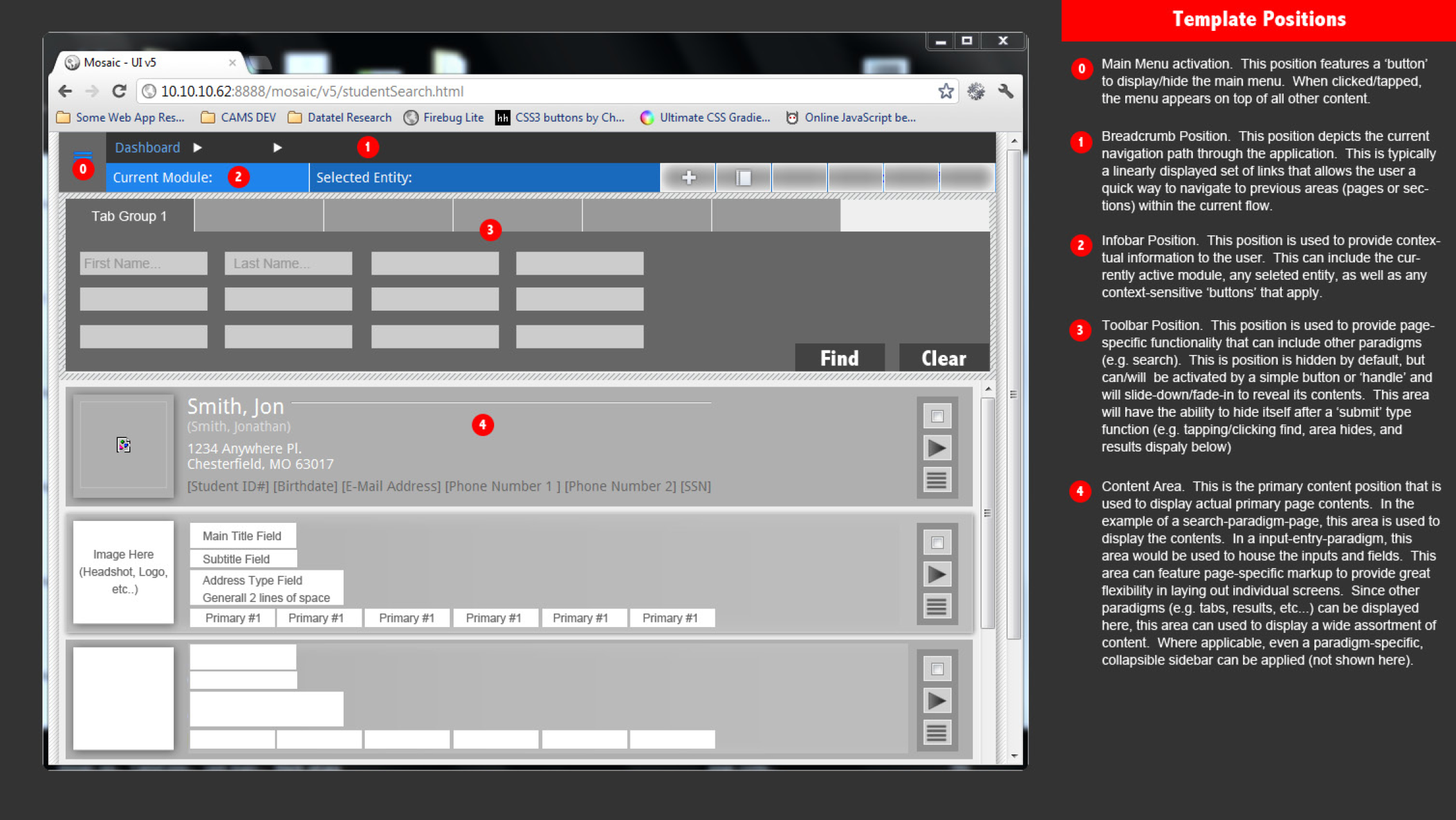The width and height of the screenshot is (1456, 820).
Task: Click the page icon in the infobar
Action: click(743, 178)
